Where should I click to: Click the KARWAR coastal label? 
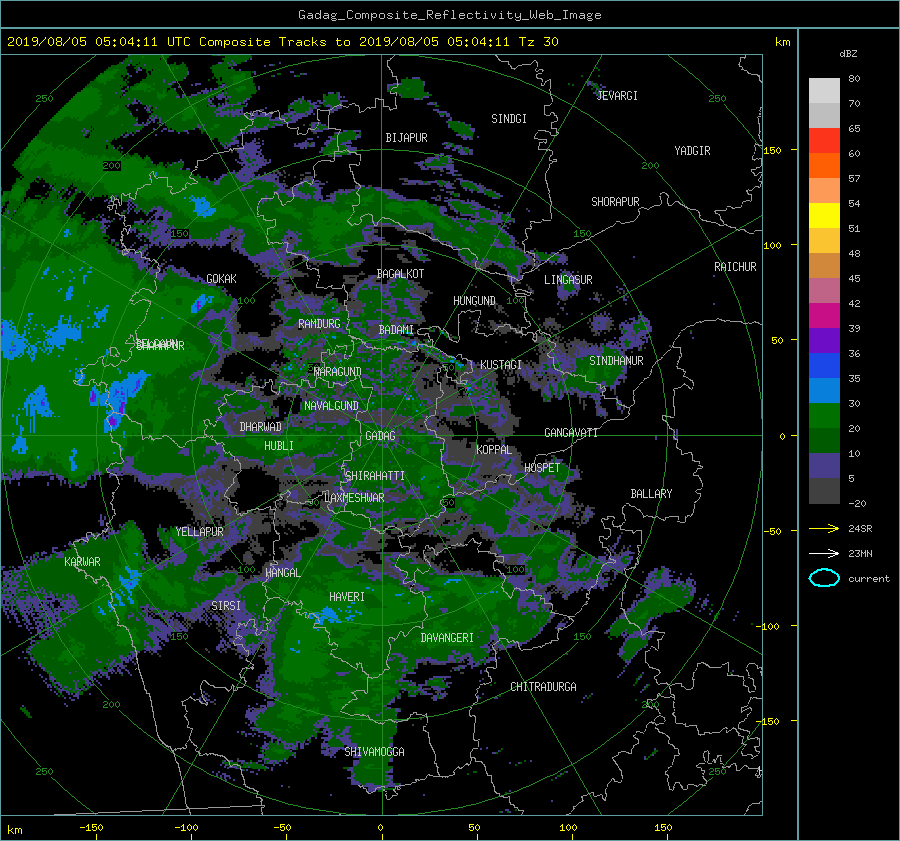click(82, 562)
